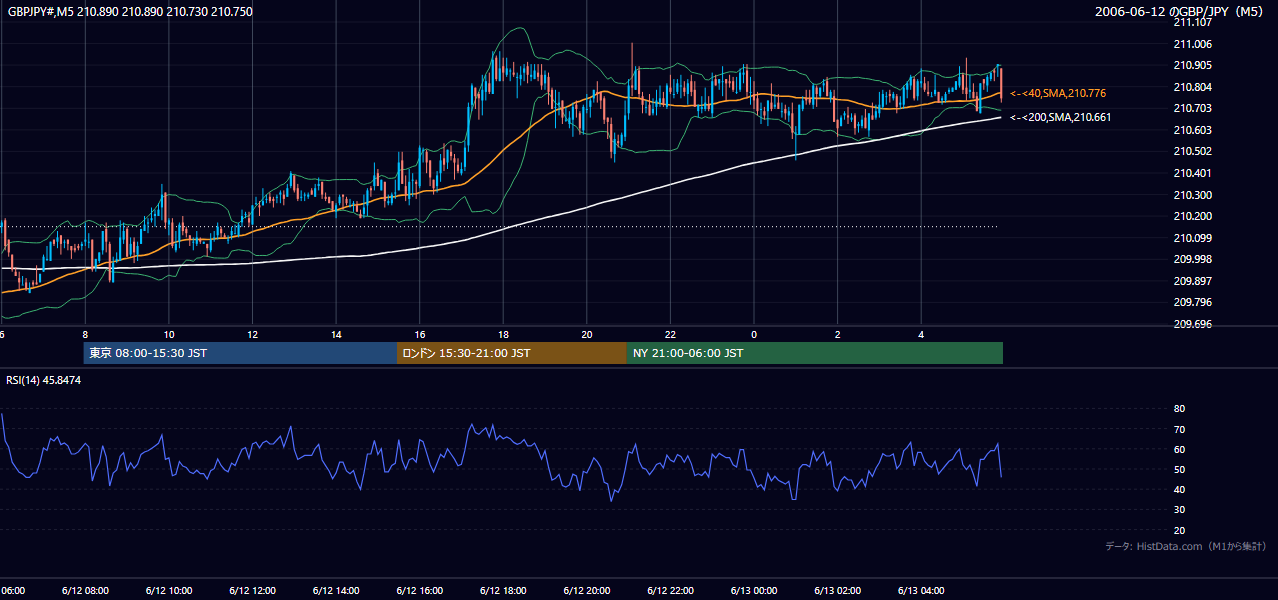Click the 6/13 02:00 bottom time label
The width and height of the screenshot is (1278, 600).
point(838,590)
